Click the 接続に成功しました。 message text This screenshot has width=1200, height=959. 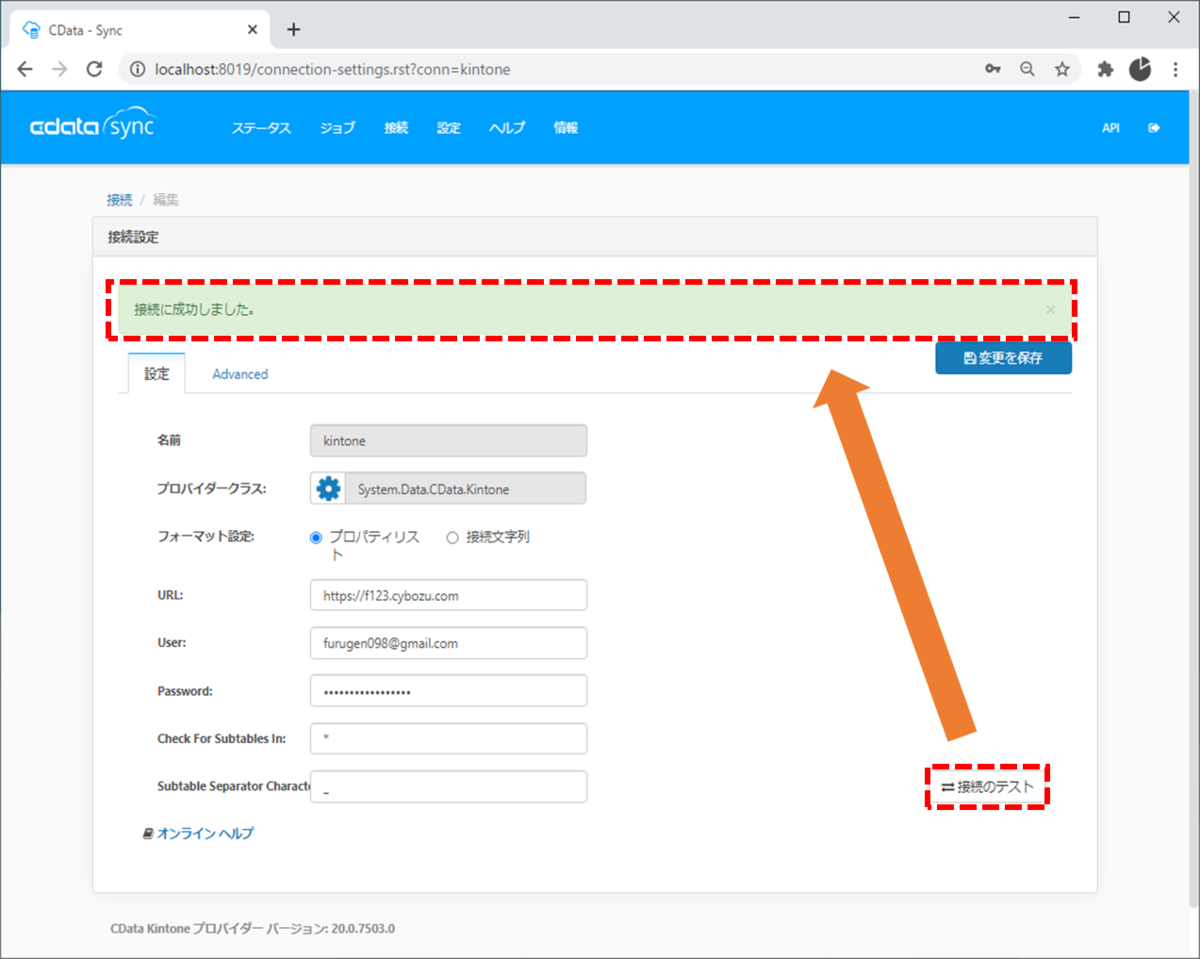pyautogui.click(x=194, y=310)
